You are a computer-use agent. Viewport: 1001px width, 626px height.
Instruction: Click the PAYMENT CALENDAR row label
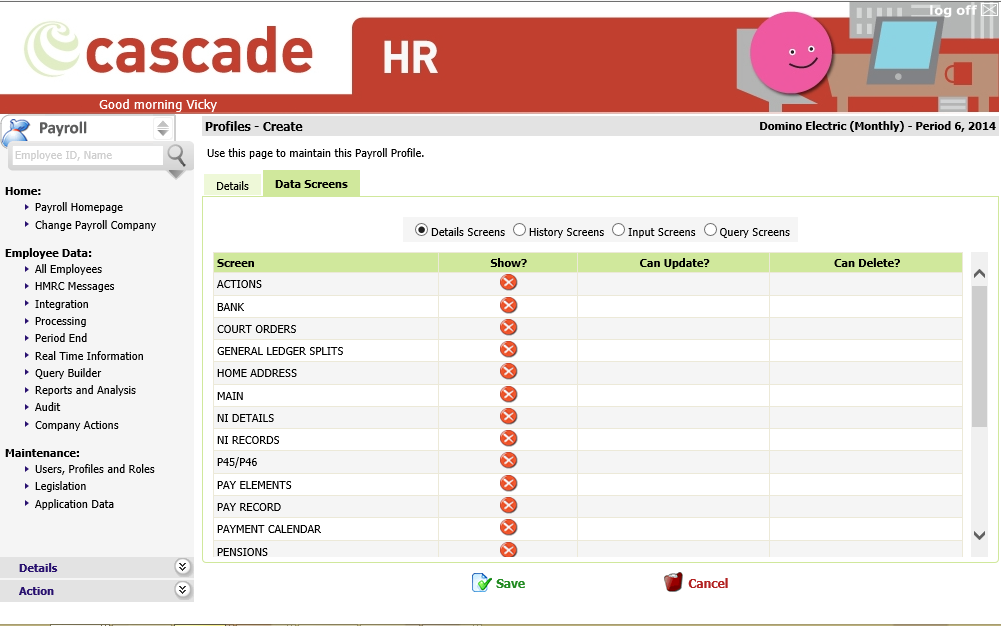(x=269, y=529)
